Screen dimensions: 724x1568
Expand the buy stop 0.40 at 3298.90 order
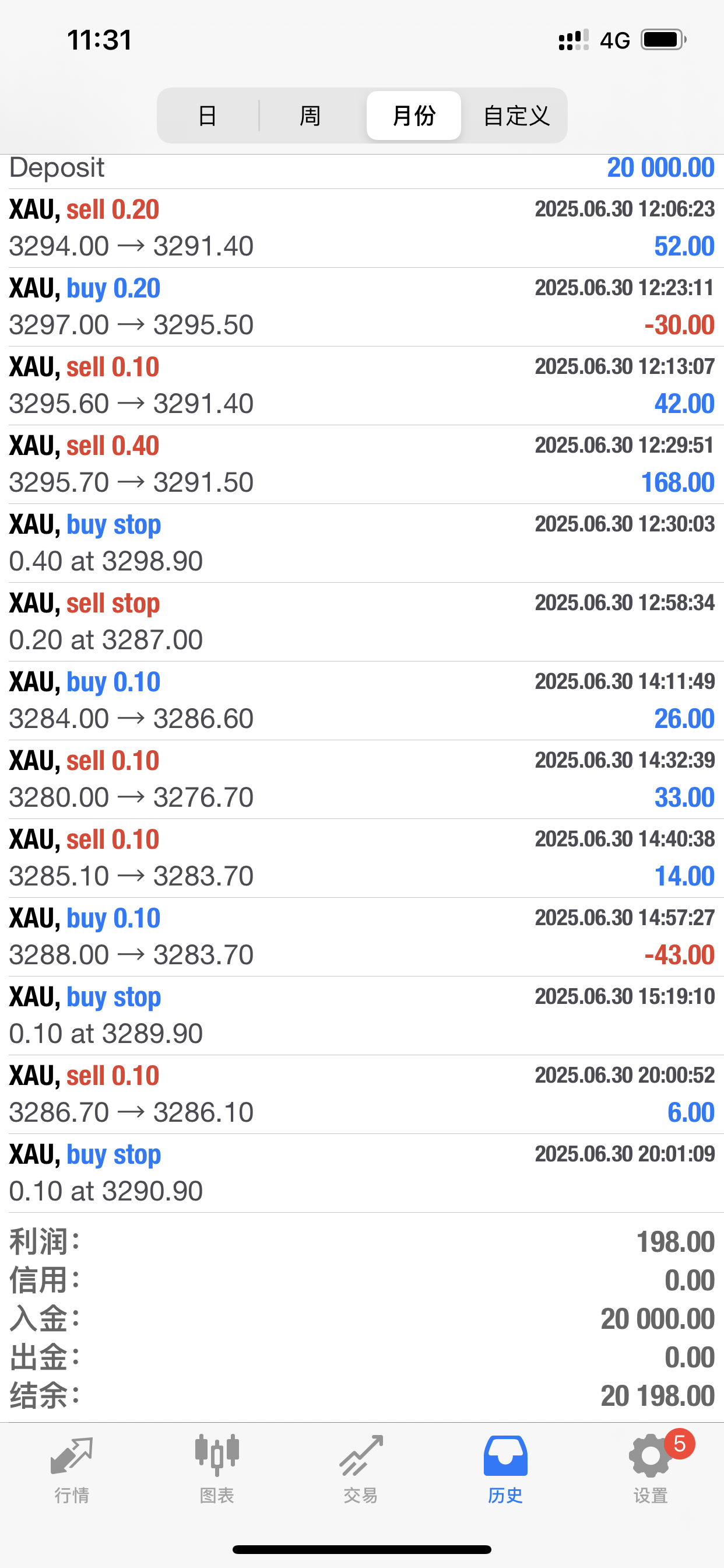tap(362, 543)
